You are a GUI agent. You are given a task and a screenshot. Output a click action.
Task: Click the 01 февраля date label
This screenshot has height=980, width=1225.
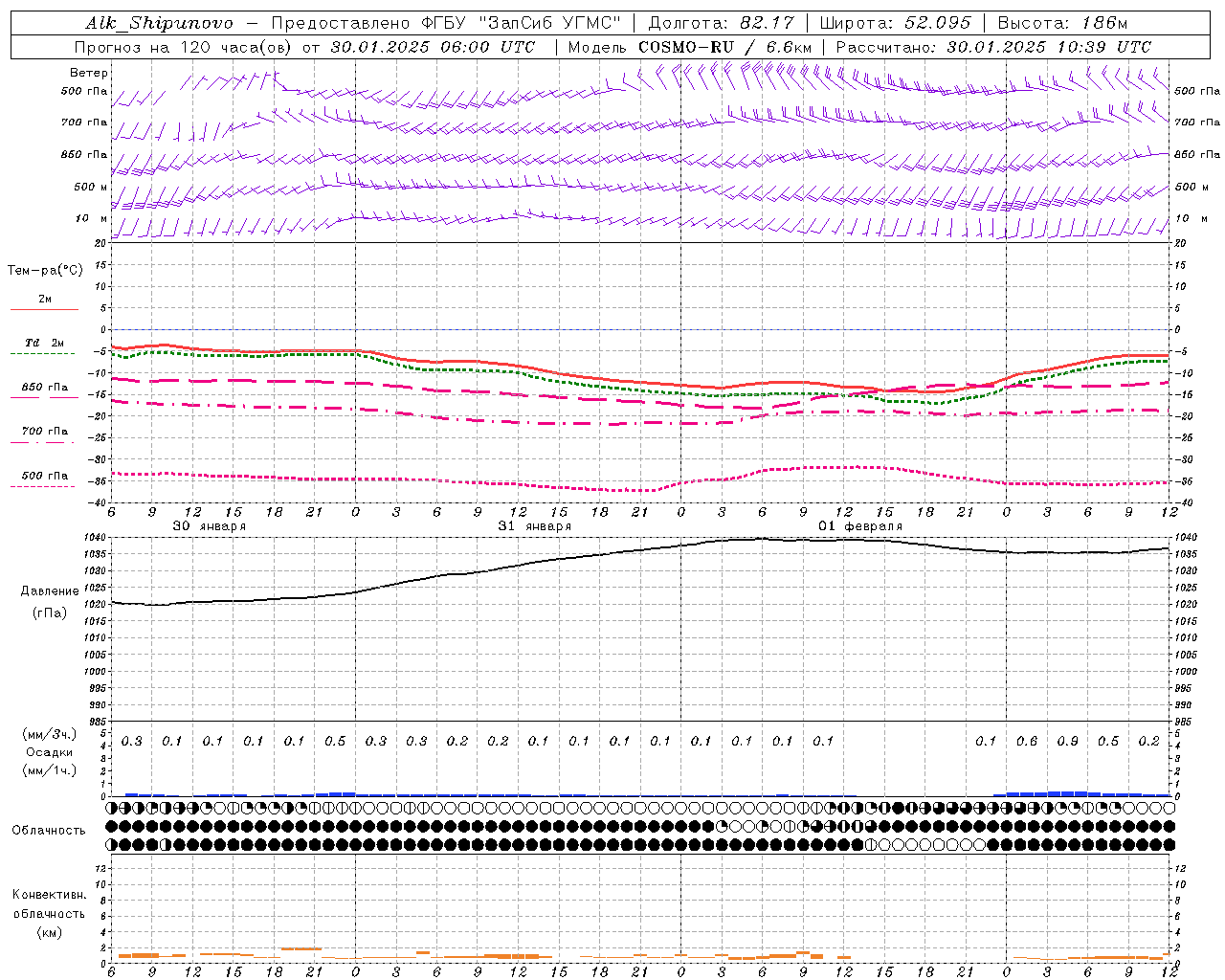click(860, 526)
